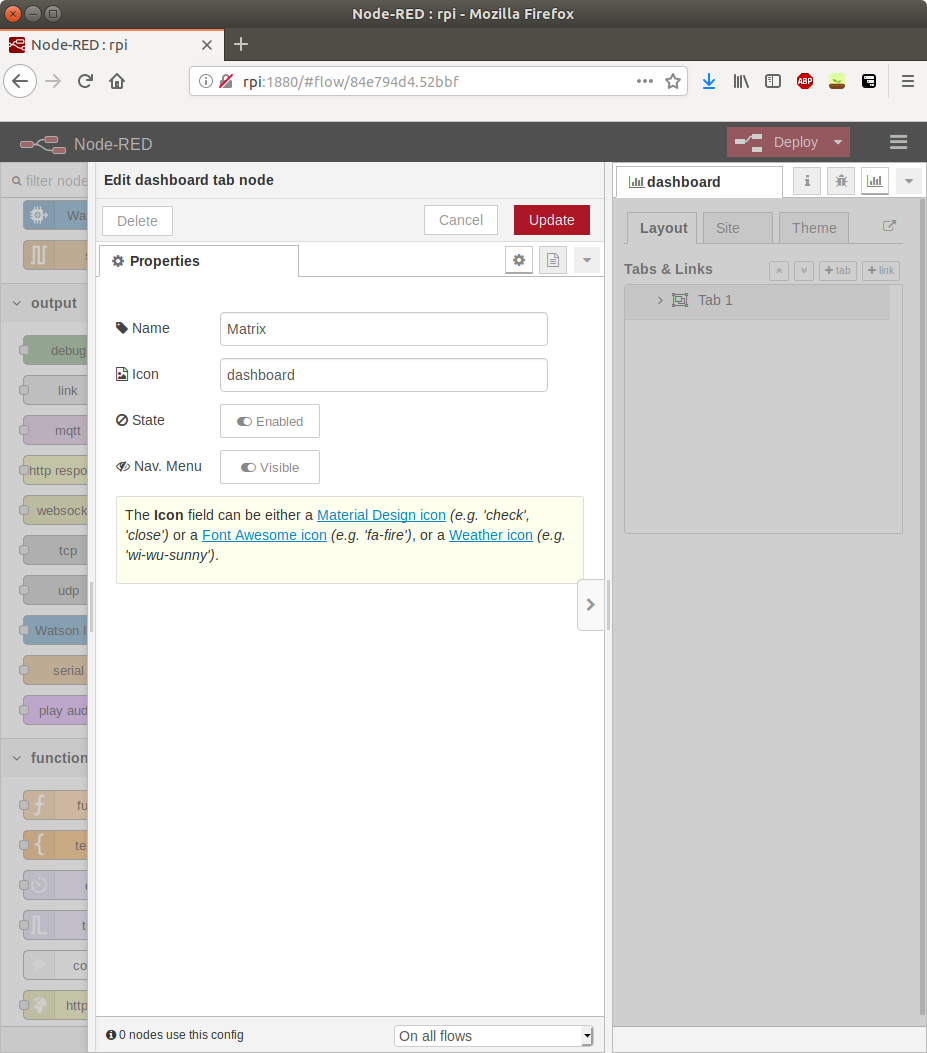The height and width of the screenshot is (1053, 927).
Task: Switch to the Theme tab
Action: 814,228
